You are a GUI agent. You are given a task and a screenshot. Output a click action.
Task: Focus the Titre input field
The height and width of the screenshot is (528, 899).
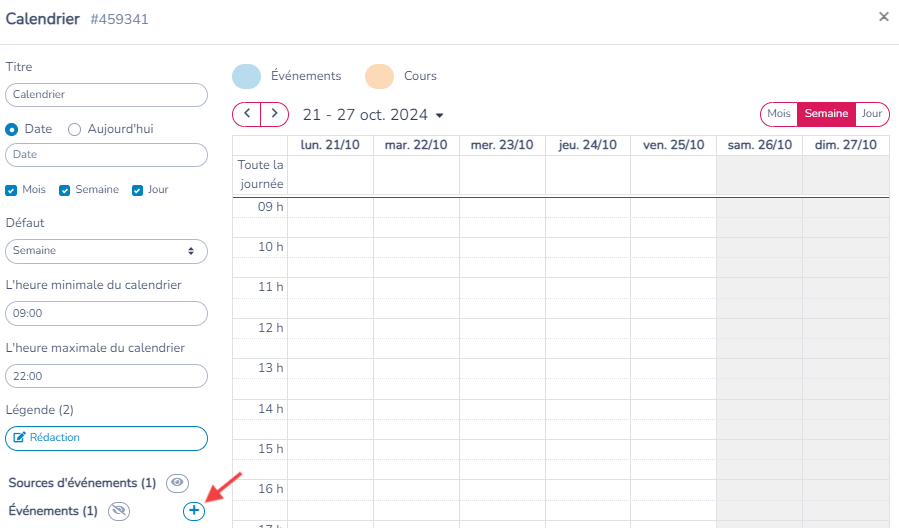pyautogui.click(x=107, y=95)
